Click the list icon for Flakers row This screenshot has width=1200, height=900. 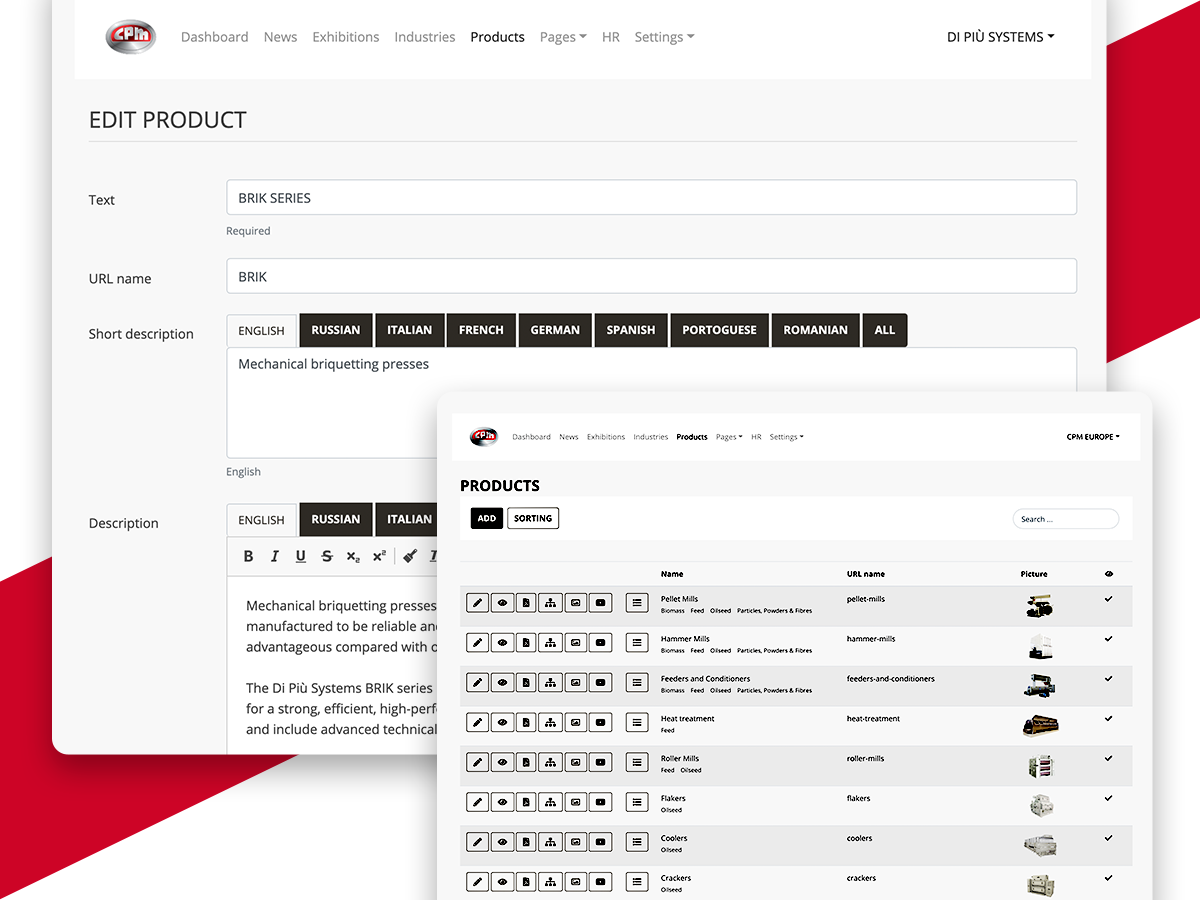637,802
